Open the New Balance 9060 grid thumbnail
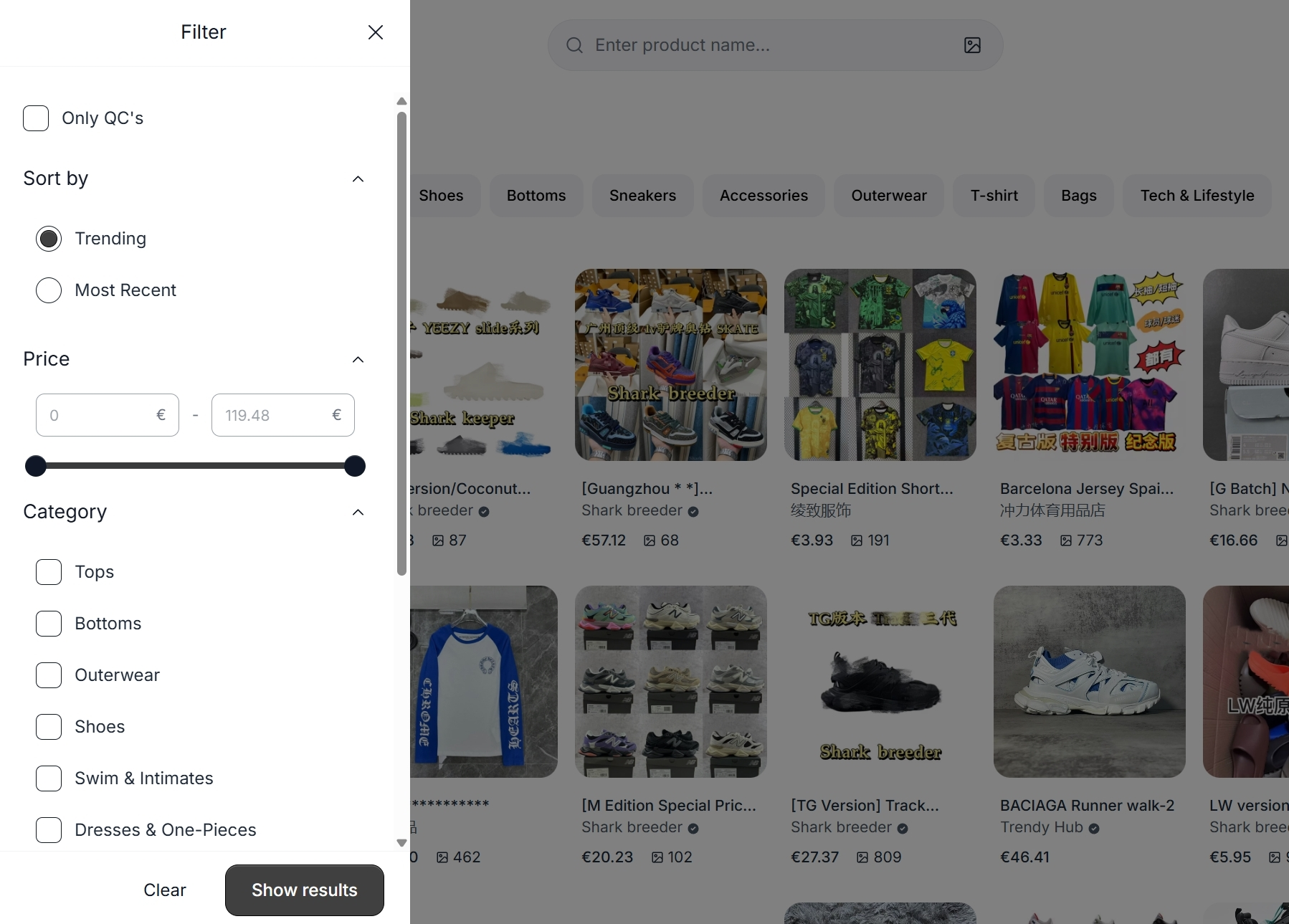This screenshot has width=1289, height=924. click(671, 682)
